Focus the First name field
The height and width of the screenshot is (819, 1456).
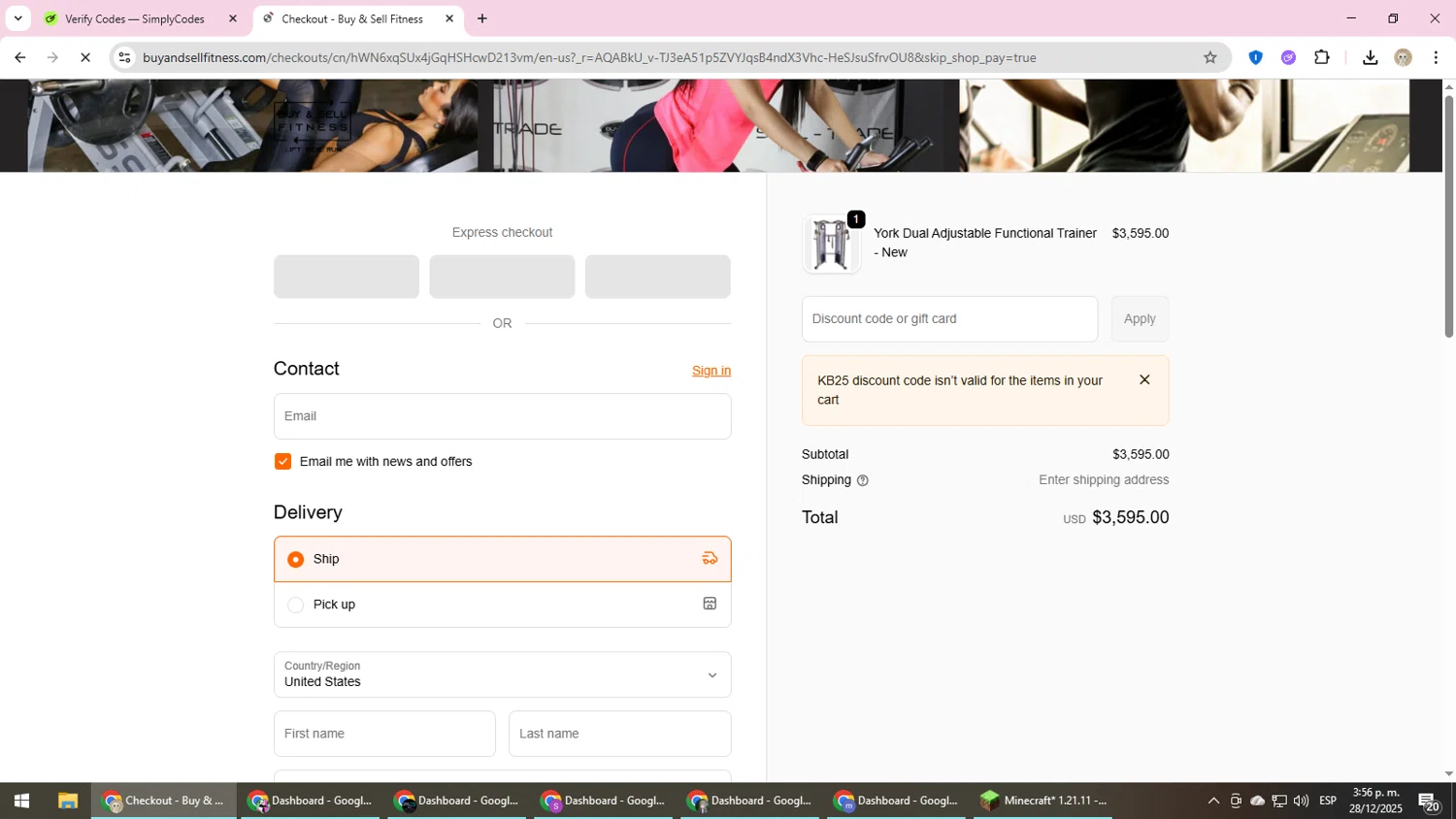(384, 734)
